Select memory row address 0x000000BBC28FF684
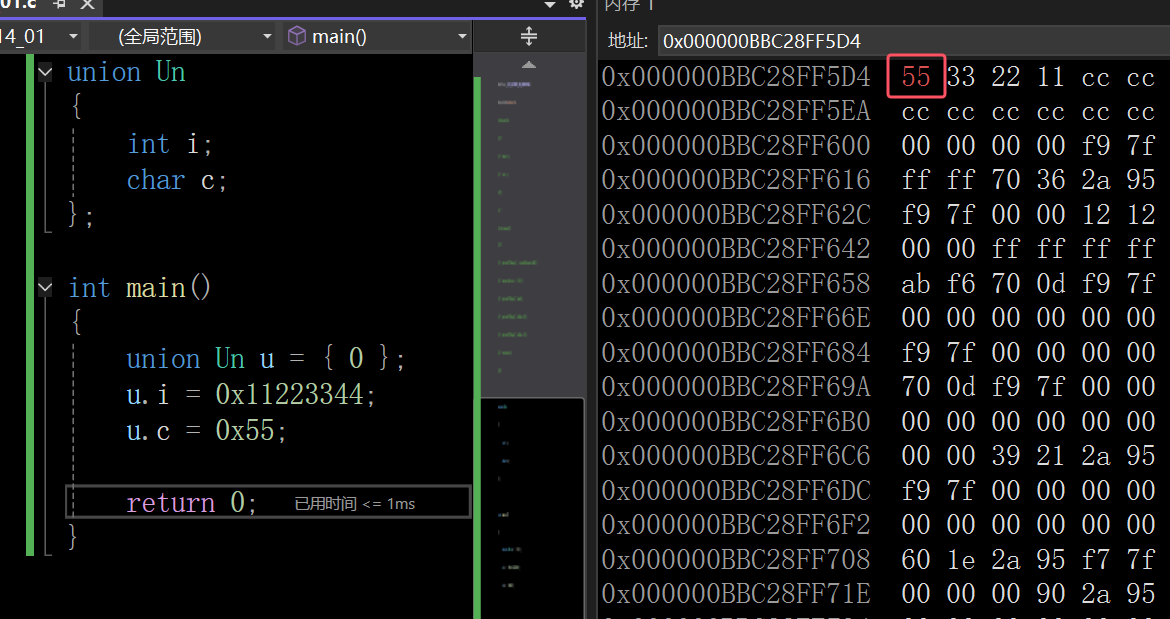 (736, 352)
